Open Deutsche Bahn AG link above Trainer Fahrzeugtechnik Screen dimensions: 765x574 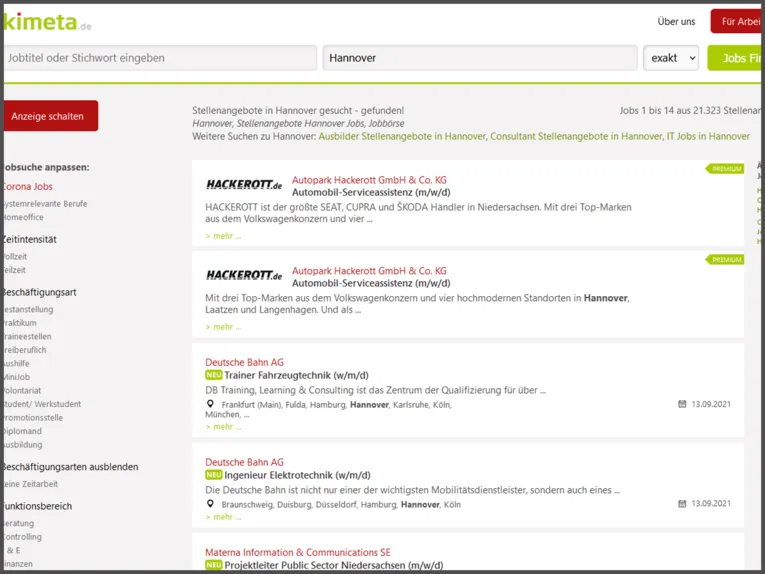click(244, 362)
